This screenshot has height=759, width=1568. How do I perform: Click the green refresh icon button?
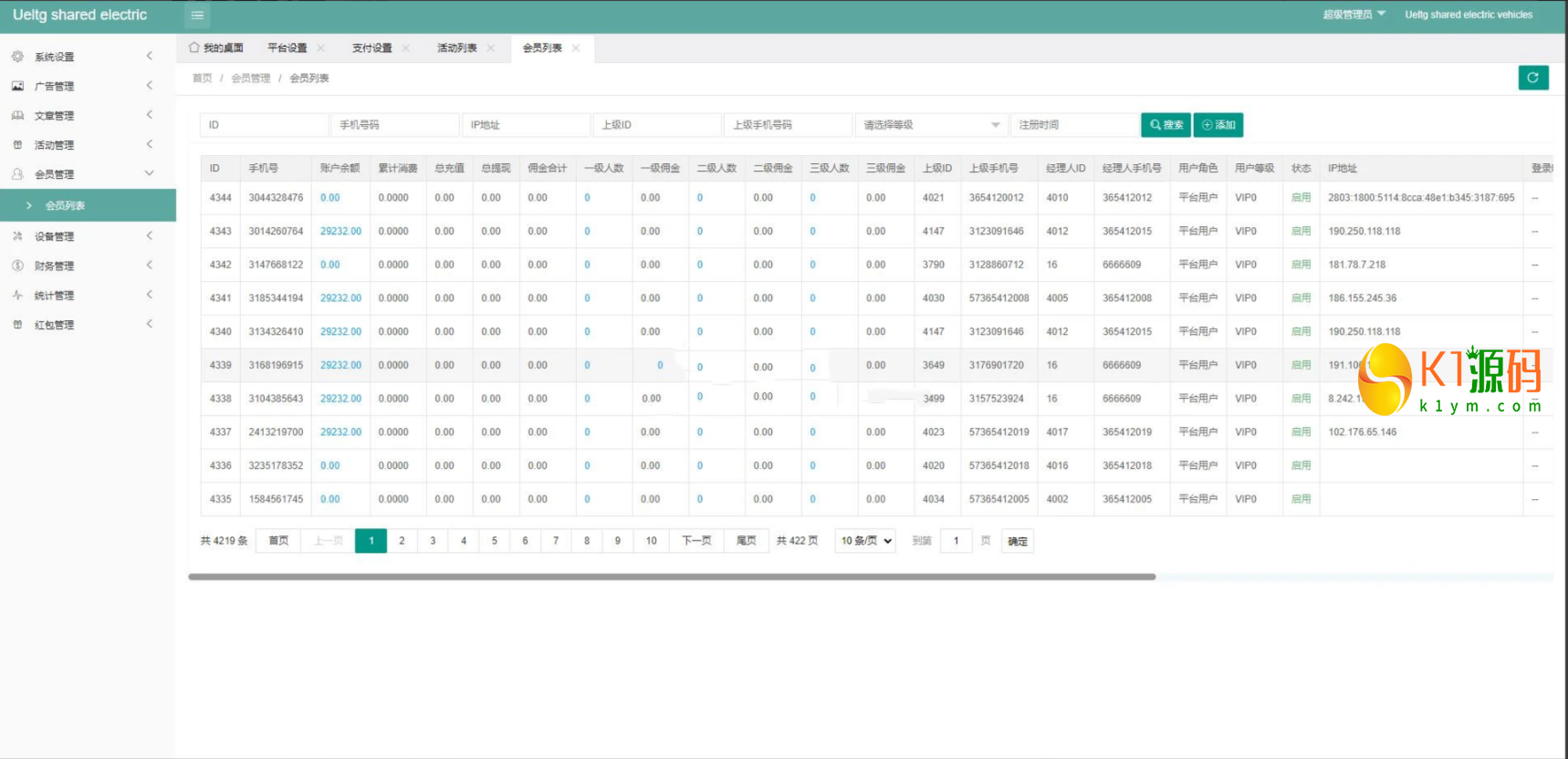1533,78
